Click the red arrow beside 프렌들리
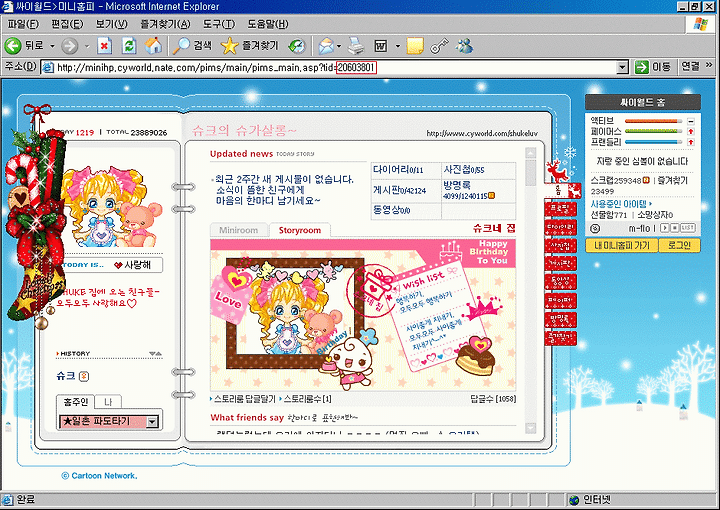 (x=691, y=142)
